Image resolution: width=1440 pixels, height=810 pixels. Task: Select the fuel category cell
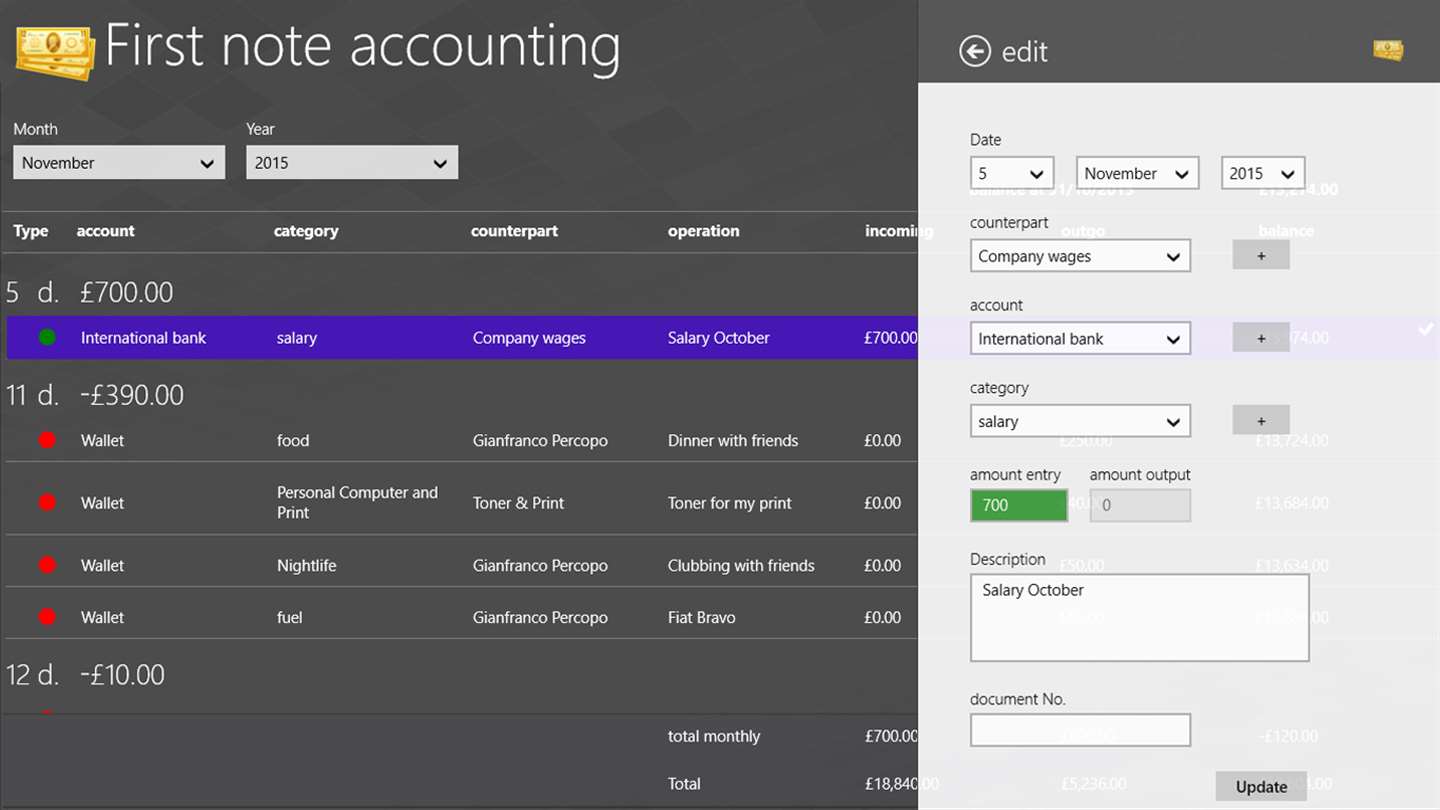tap(290, 617)
